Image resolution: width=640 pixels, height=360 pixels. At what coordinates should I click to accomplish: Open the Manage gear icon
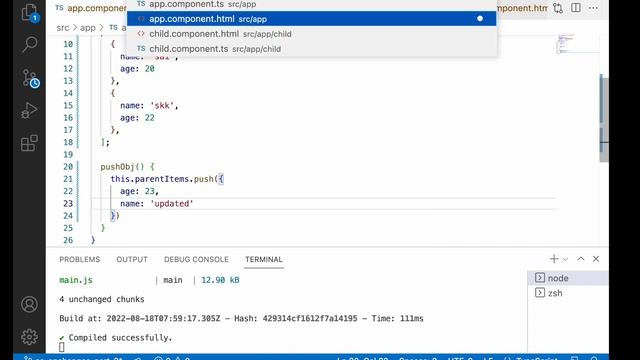coord(29,337)
